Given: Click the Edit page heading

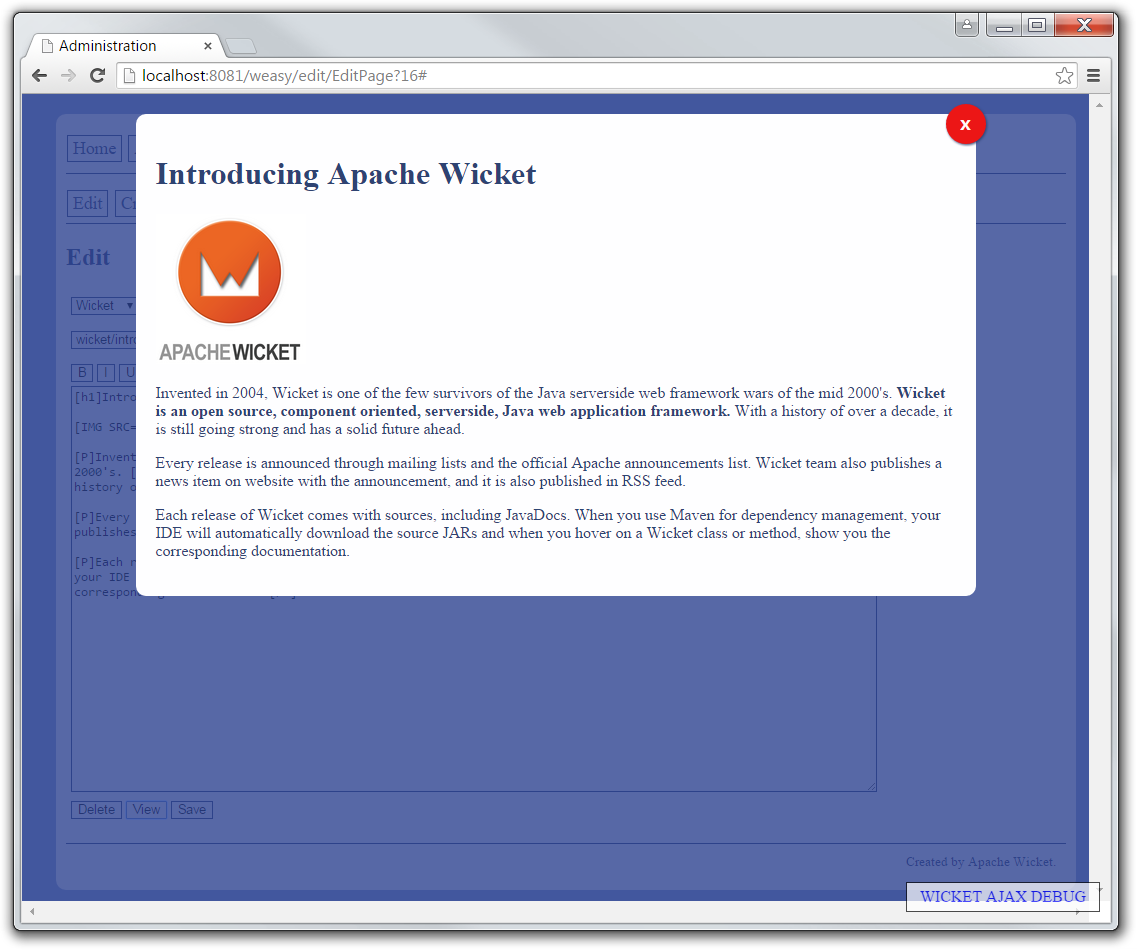Looking at the screenshot, I should pos(88,257).
